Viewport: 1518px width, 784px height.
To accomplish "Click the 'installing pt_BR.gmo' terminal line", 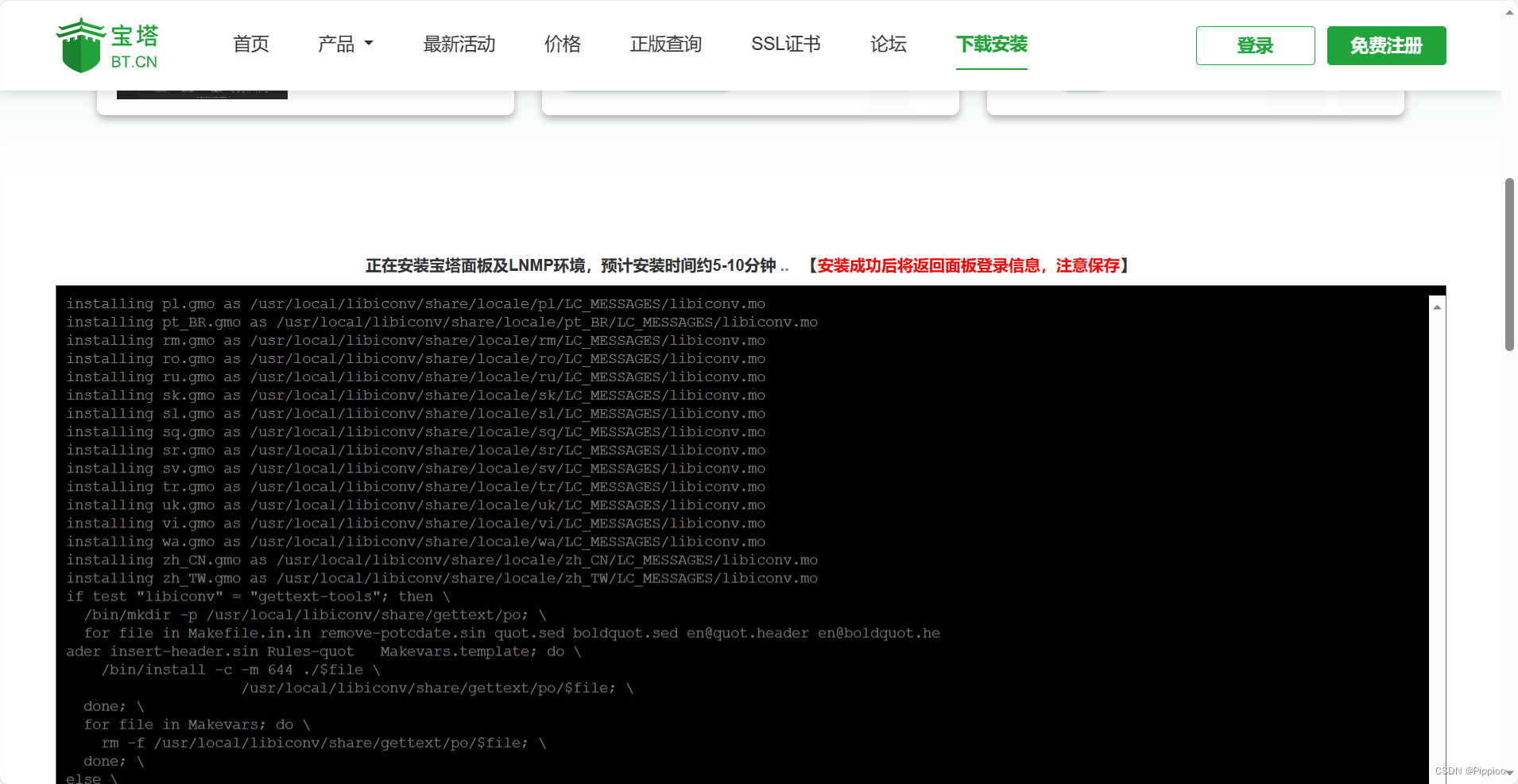I will coord(442,322).
